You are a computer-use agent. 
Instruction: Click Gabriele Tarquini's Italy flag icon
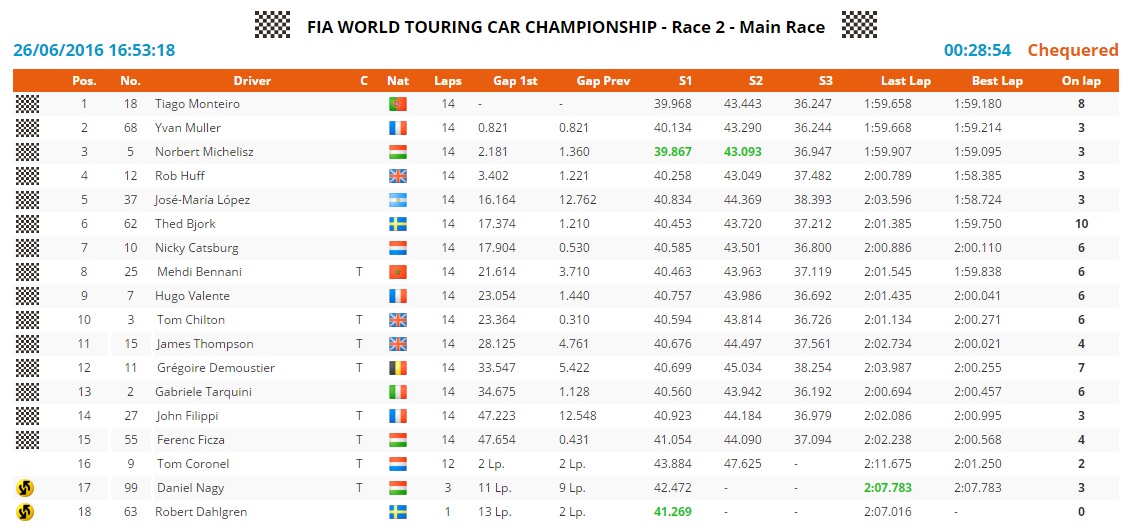coord(397,392)
